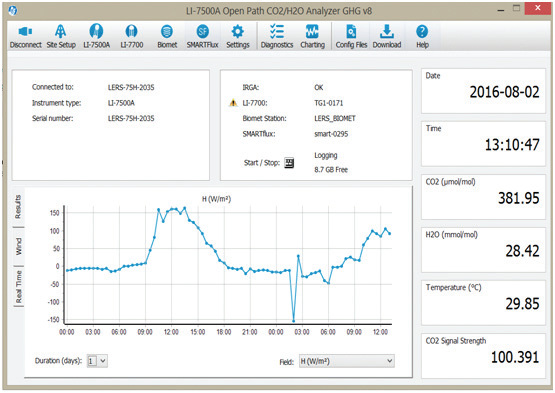The width and height of the screenshot is (555, 393).
Task: Expand the Duration (days) dropdown
Action: (x=97, y=361)
